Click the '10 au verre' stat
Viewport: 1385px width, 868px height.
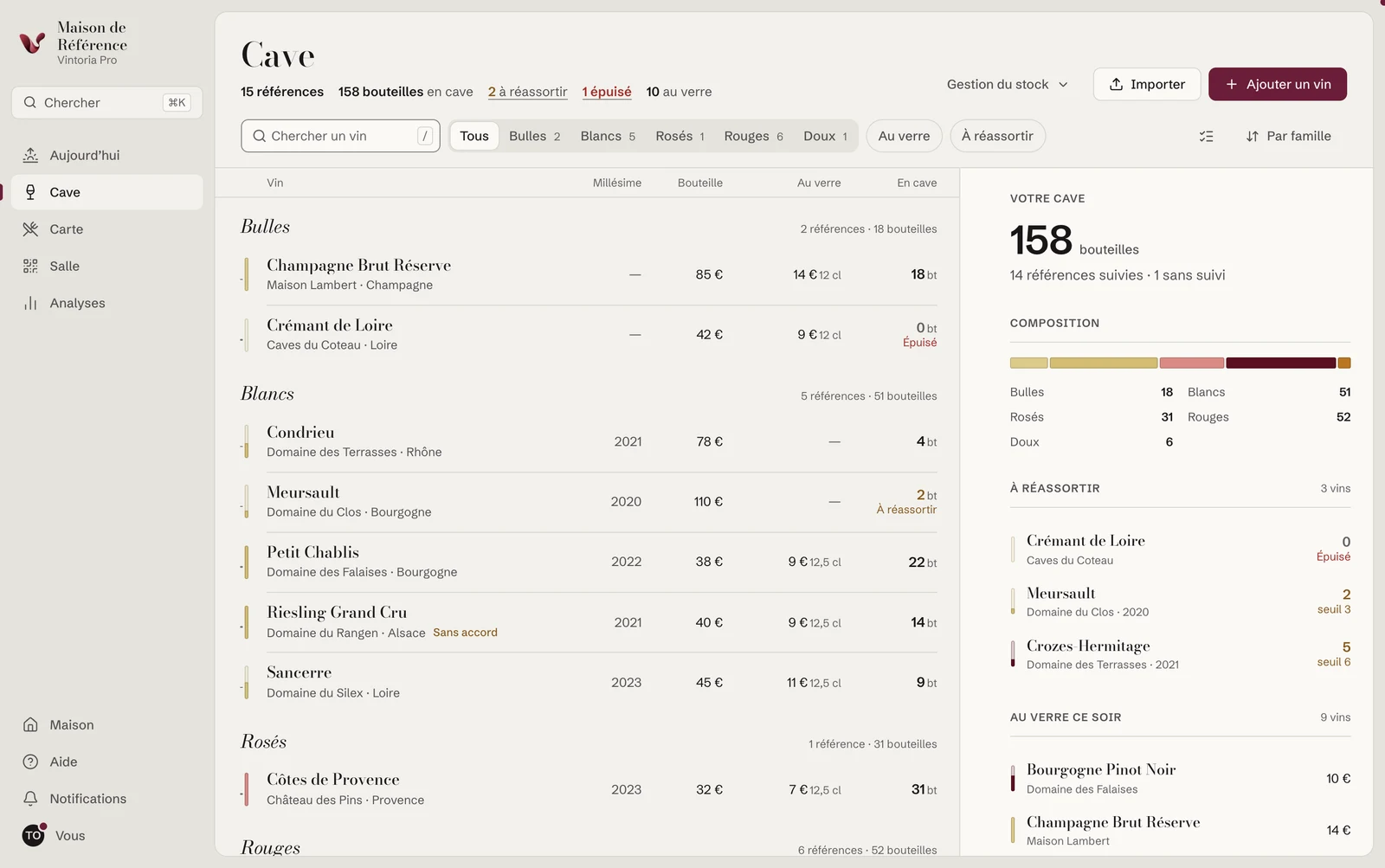[x=679, y=92]
